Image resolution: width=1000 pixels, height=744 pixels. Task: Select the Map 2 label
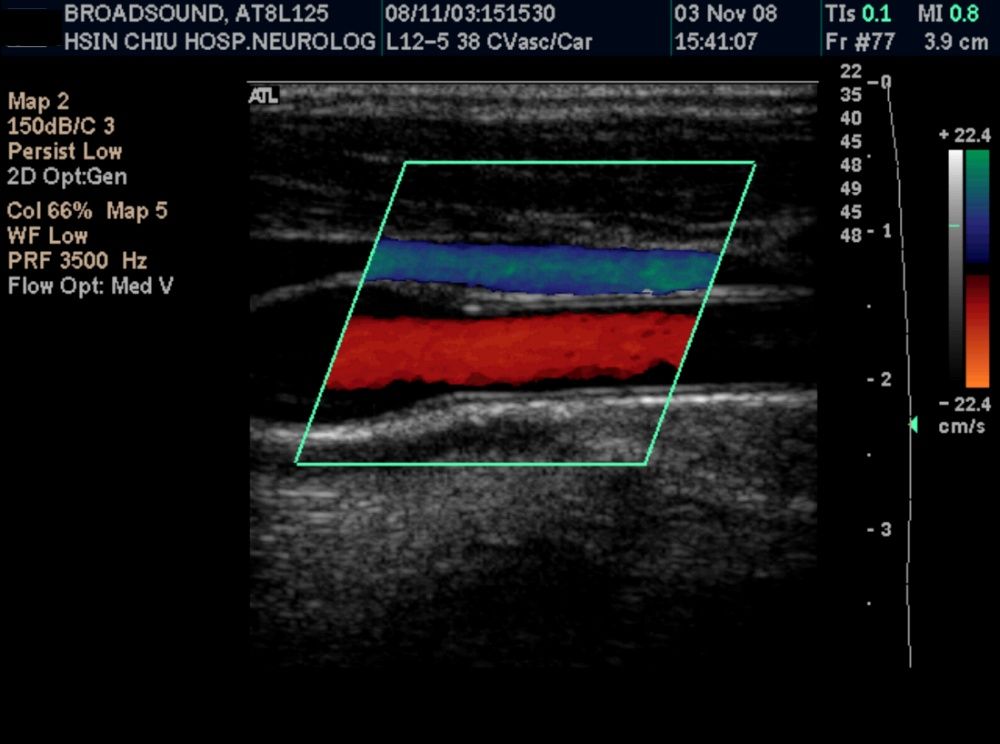38,102
